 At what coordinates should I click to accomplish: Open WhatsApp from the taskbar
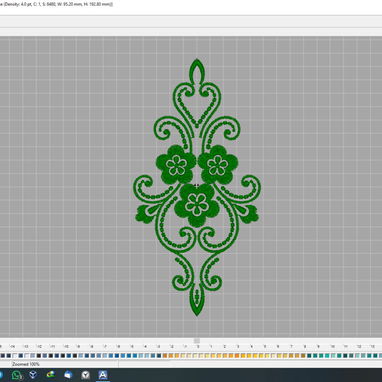tap(16, 375)
